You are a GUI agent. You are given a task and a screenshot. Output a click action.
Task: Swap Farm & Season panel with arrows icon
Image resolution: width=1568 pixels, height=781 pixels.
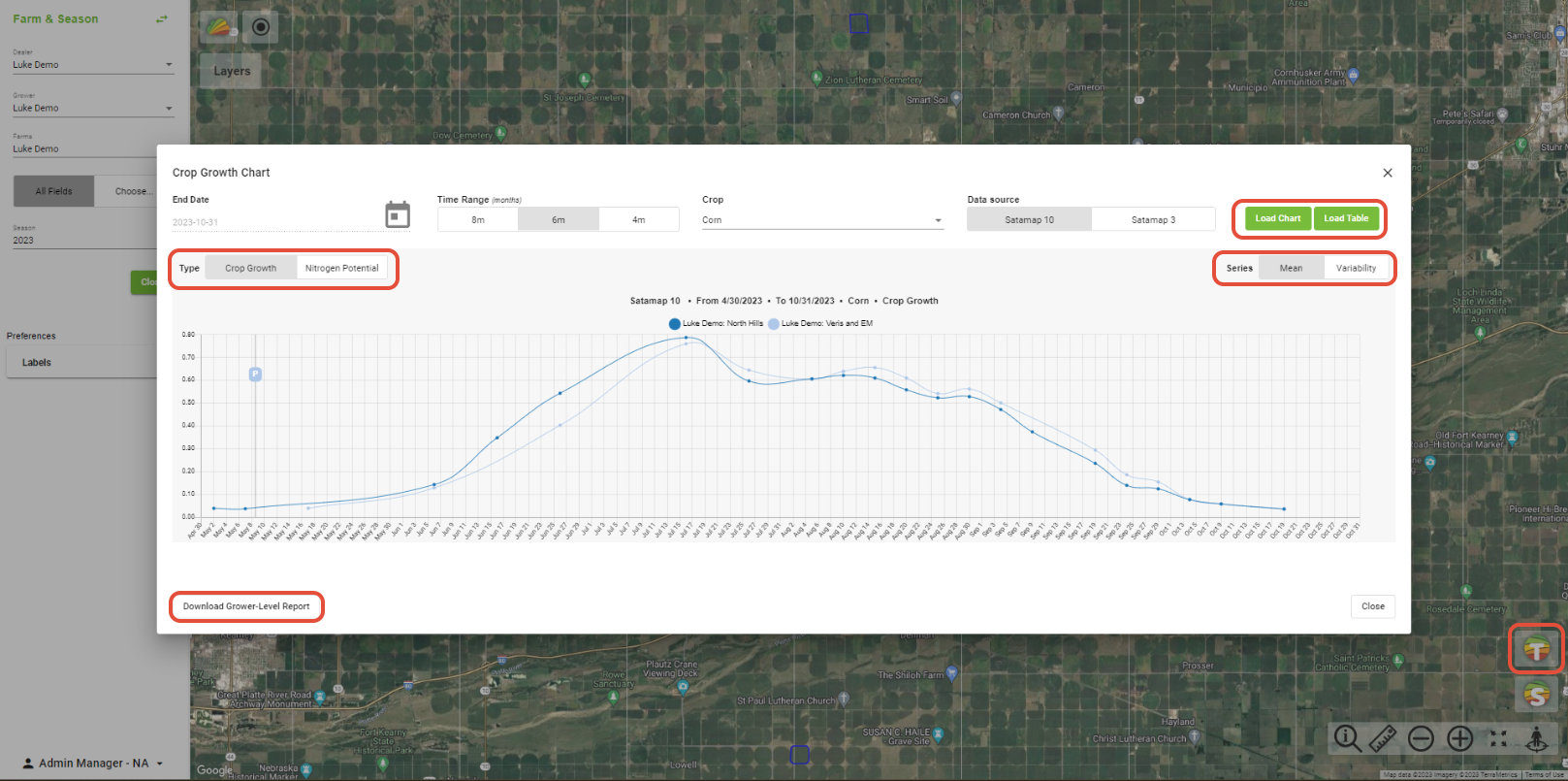162,18
